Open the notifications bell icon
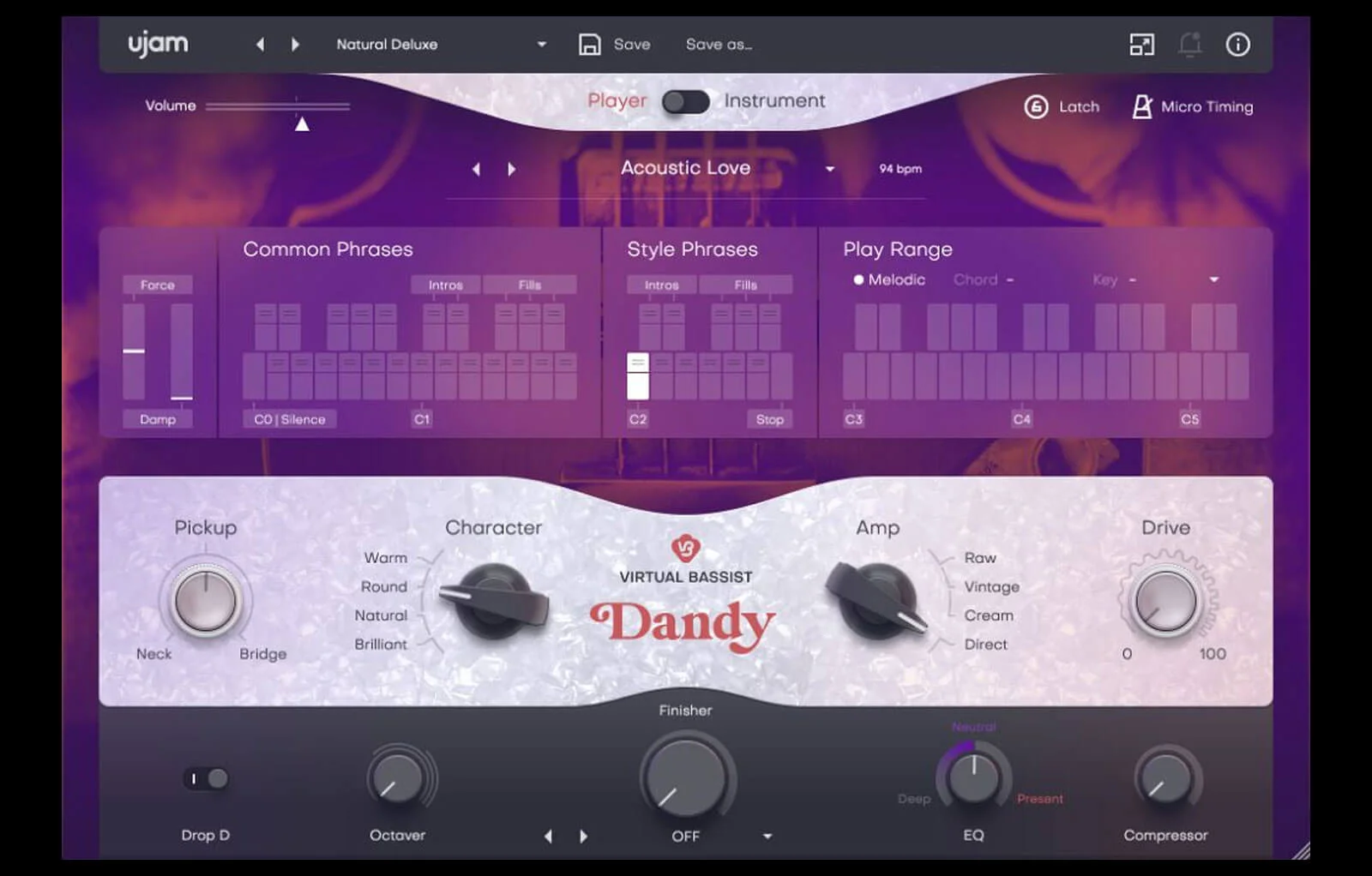The height and width of the screenshot is (876, 1372). [x=1189, y=45]
